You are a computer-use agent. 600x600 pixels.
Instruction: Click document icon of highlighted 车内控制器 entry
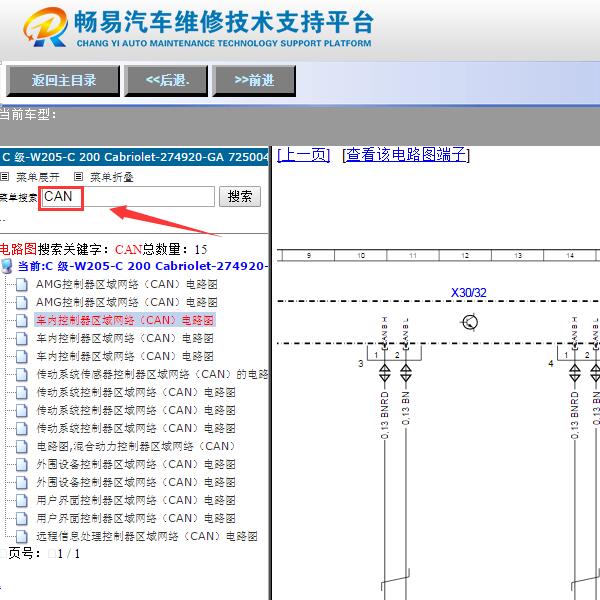tap(21, 321)
